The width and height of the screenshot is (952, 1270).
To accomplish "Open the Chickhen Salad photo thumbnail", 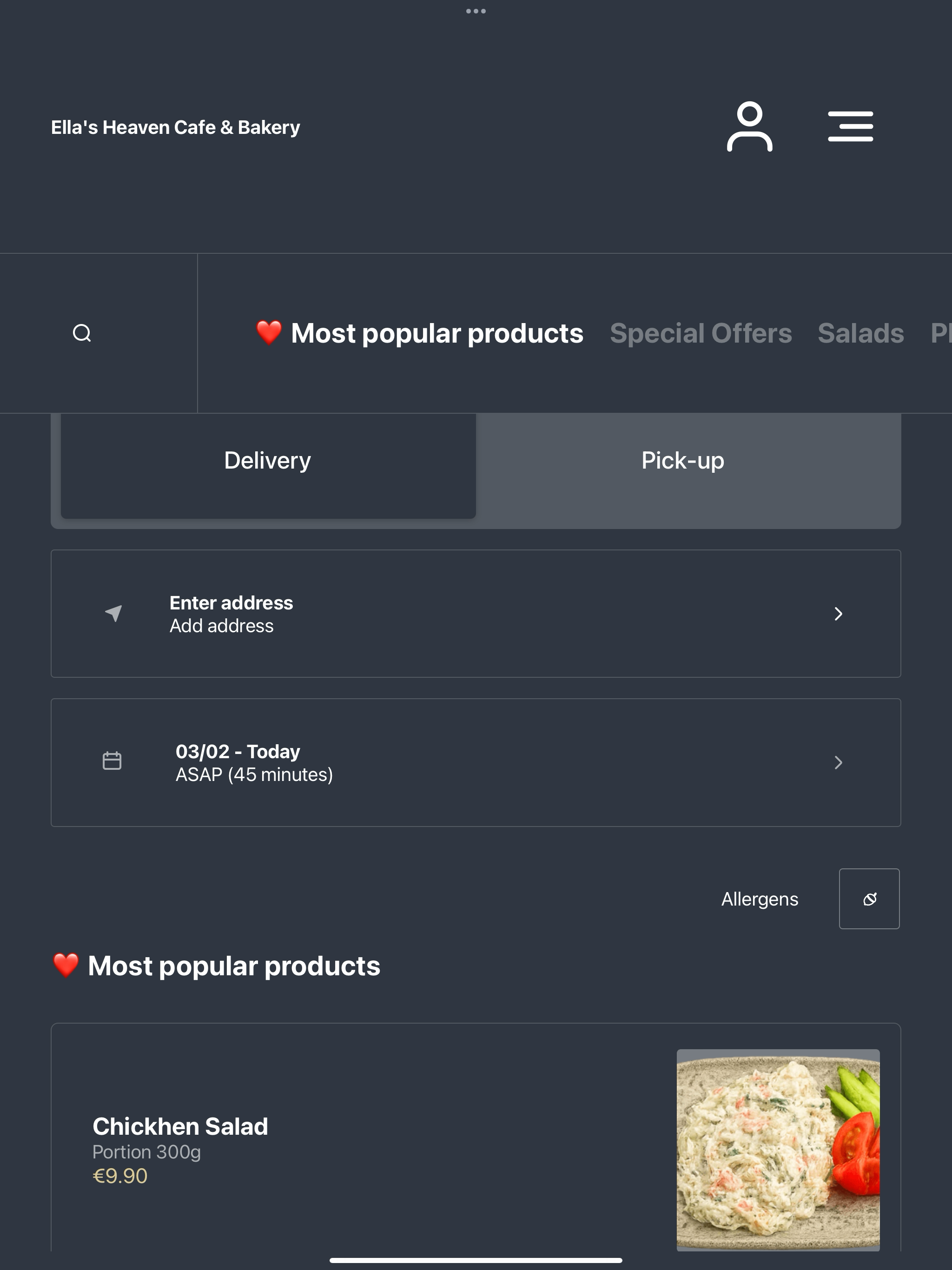I will coord(778,1150).
